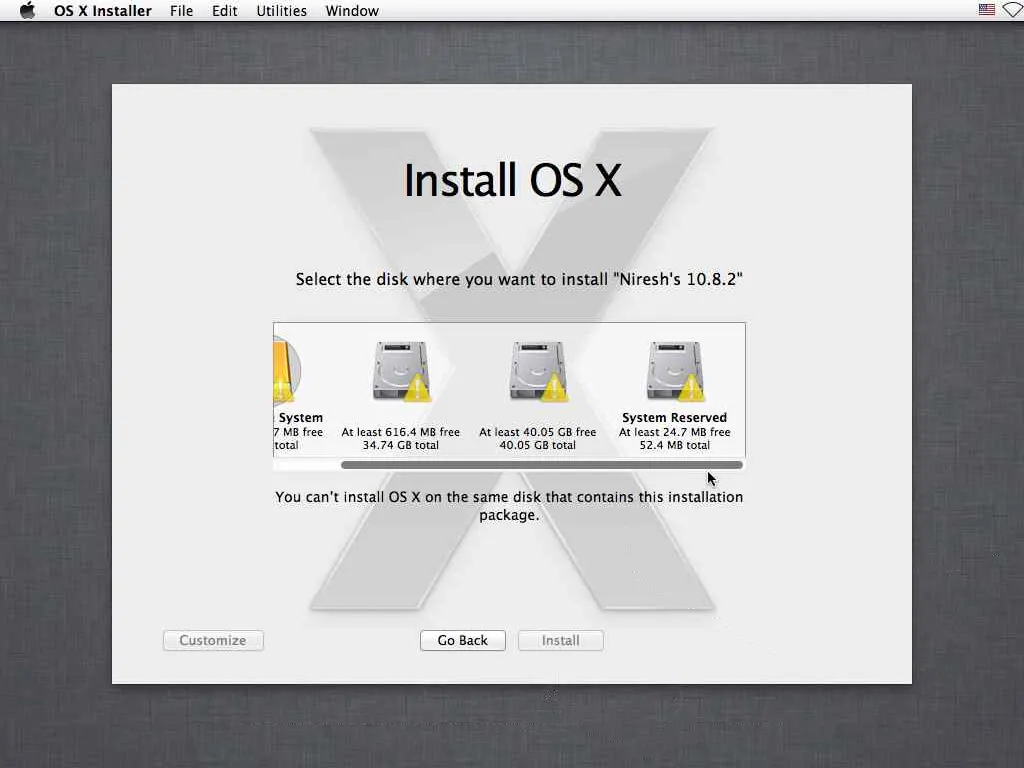
Task: Click the "You can't install OS X" warning
Action: tap(509, 506)
